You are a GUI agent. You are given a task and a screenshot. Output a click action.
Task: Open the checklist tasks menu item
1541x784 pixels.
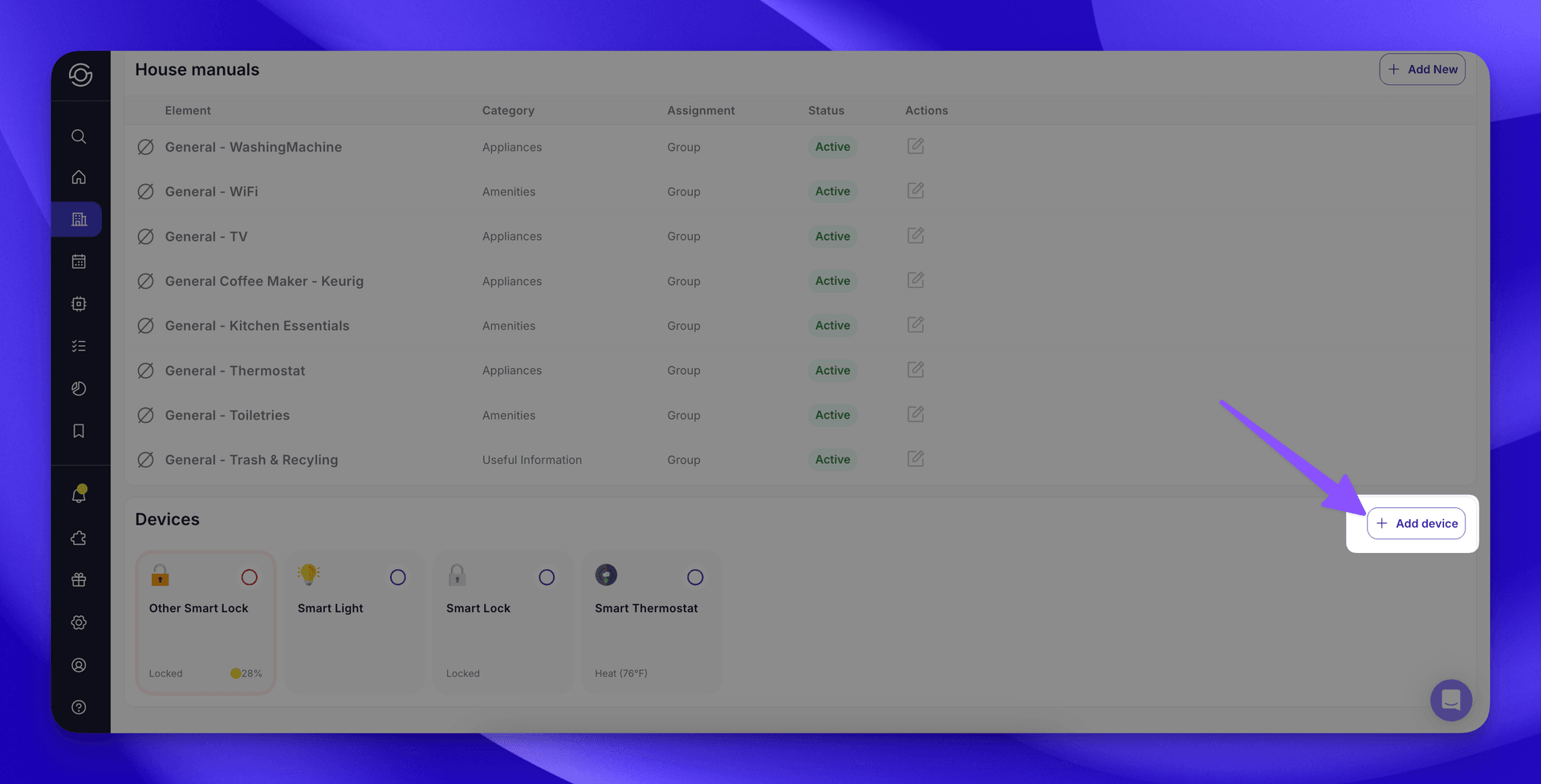[x=79, y=346]
